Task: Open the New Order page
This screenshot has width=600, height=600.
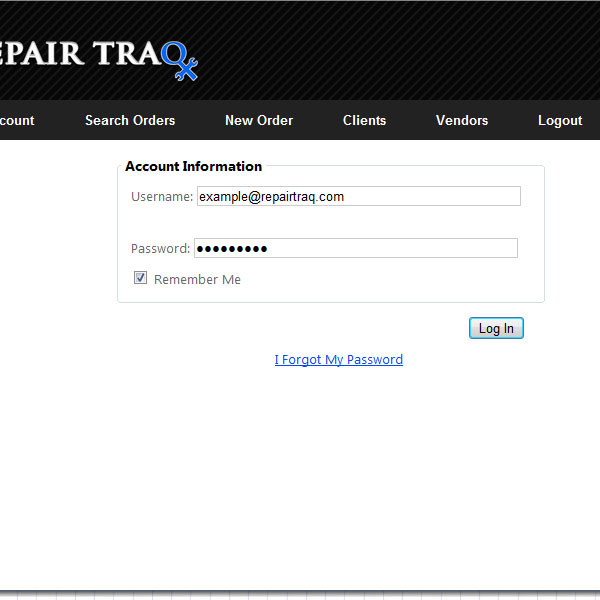Action: click(259, 120)
